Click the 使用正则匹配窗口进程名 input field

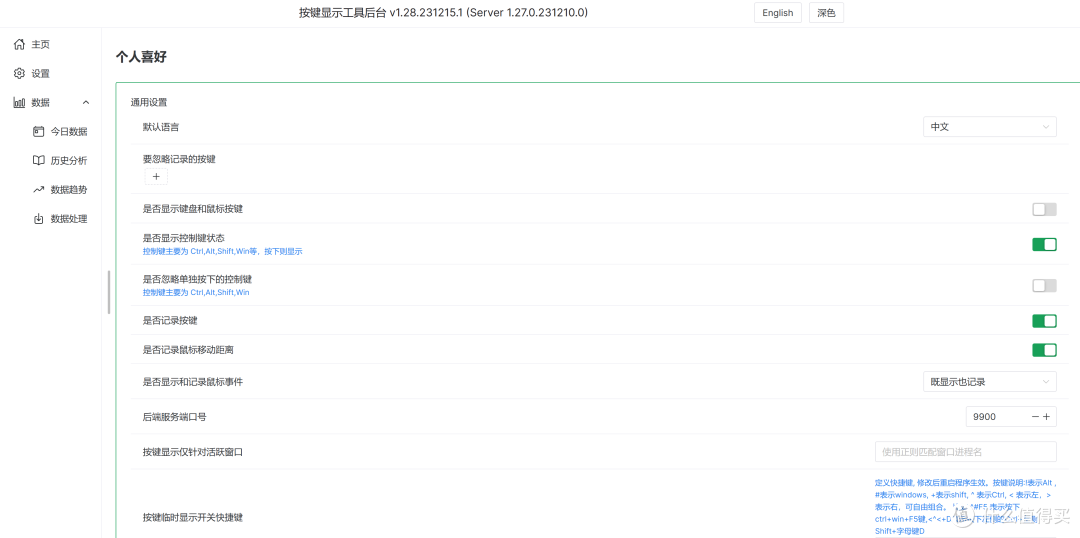tap(966, 452)
